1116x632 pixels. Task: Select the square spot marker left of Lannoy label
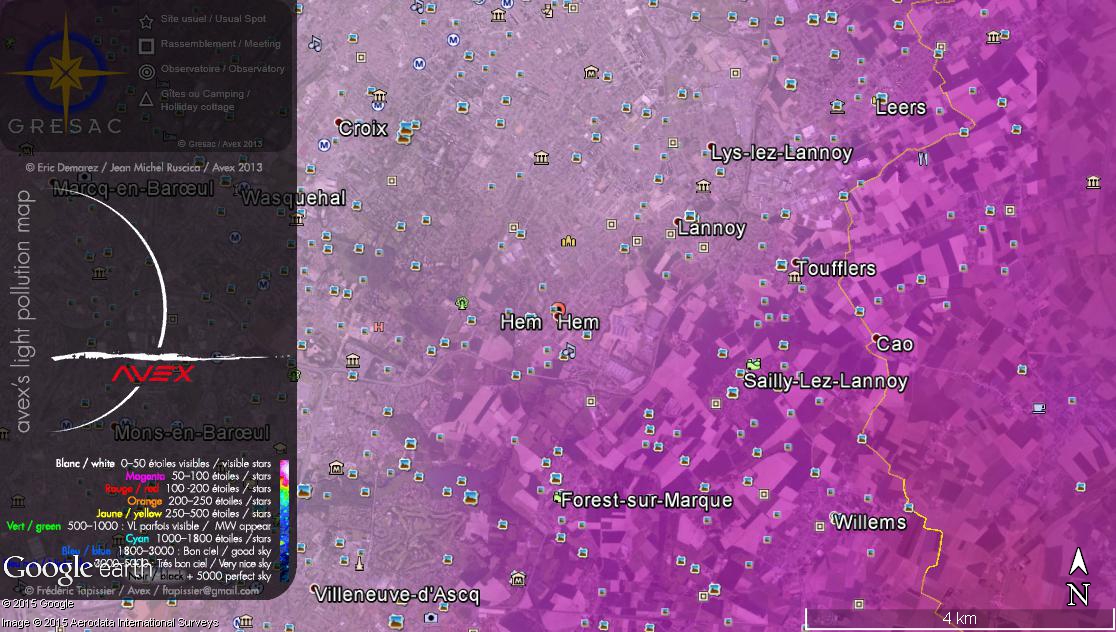[x=670, y=233]
